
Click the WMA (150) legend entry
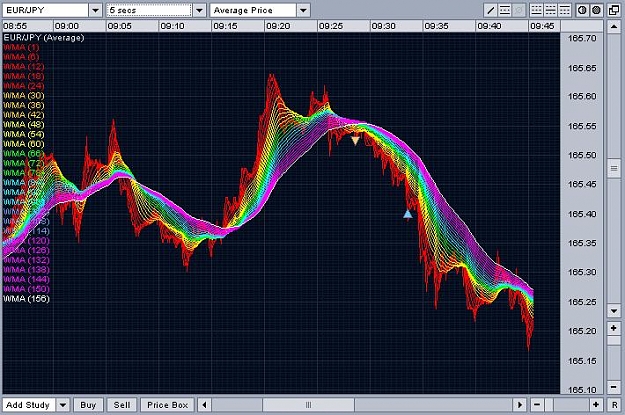point(26,289)
